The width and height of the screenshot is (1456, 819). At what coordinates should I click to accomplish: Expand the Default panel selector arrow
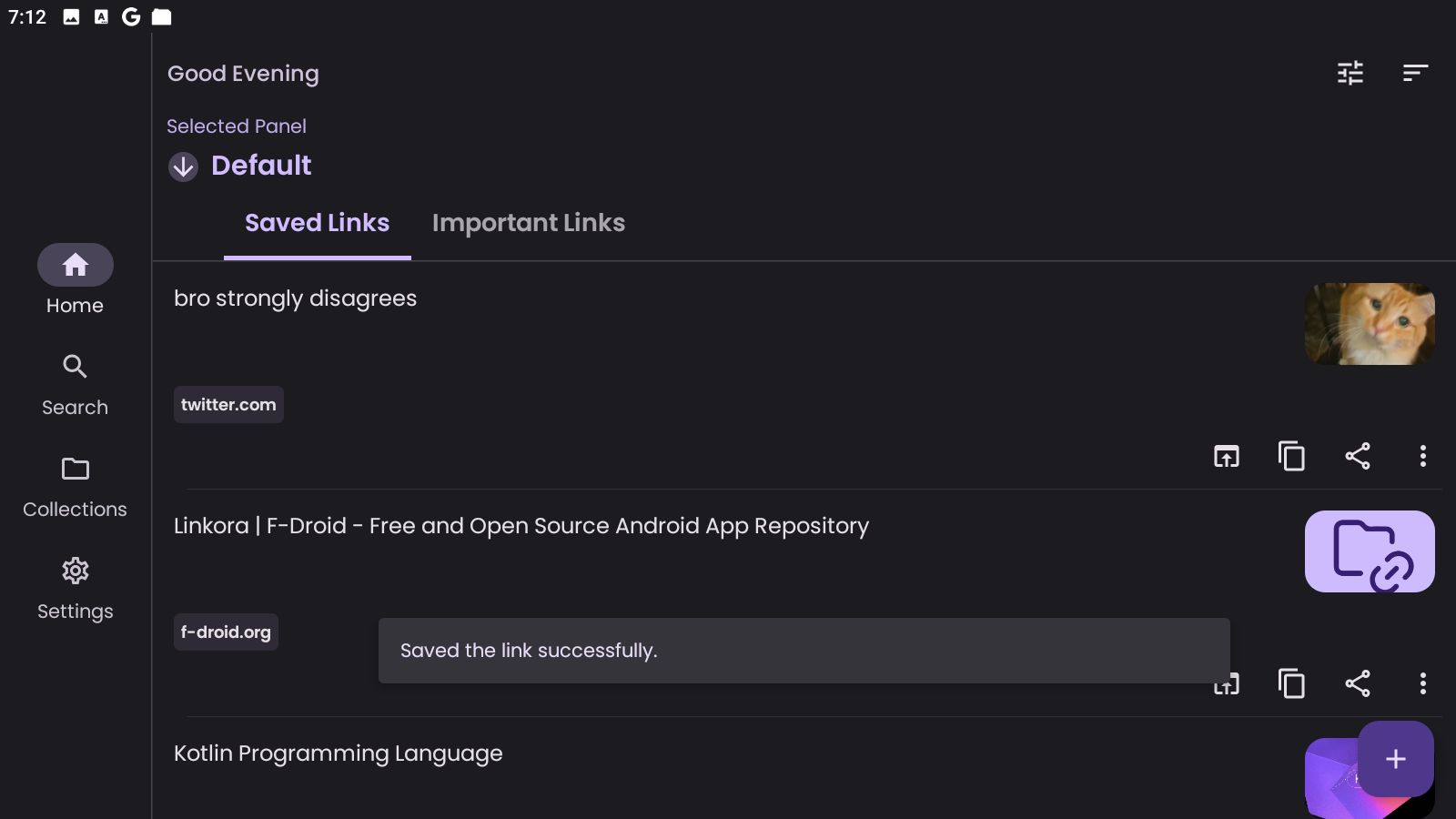click(183, 167)
